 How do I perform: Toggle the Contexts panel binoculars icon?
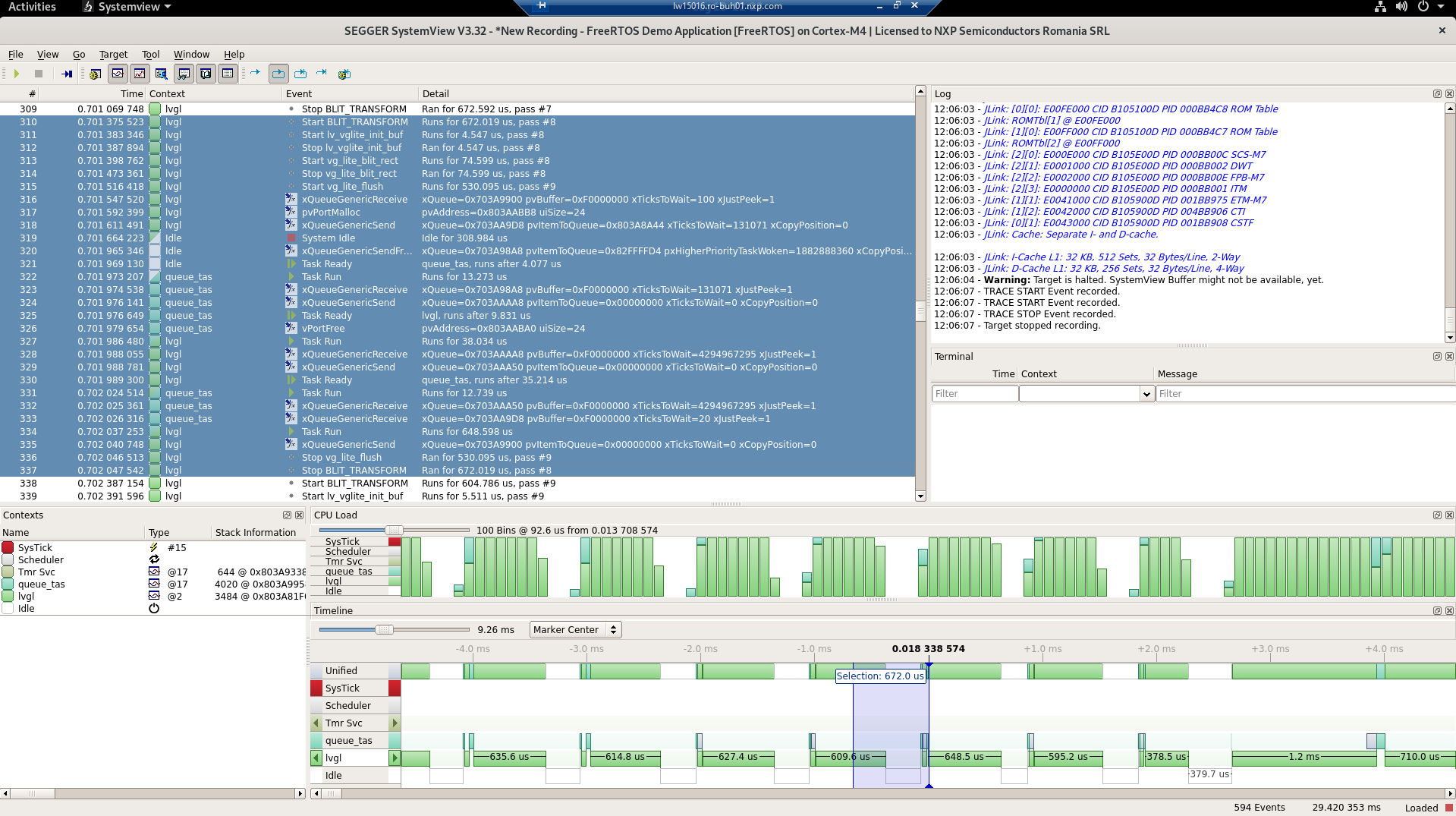[x=184, y=74]
